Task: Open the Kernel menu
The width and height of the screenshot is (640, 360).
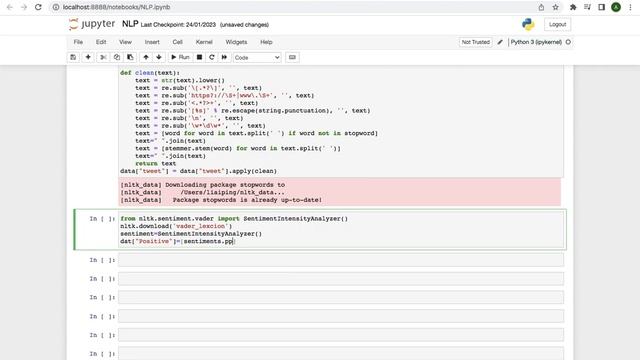Action: tap(204, 42)
